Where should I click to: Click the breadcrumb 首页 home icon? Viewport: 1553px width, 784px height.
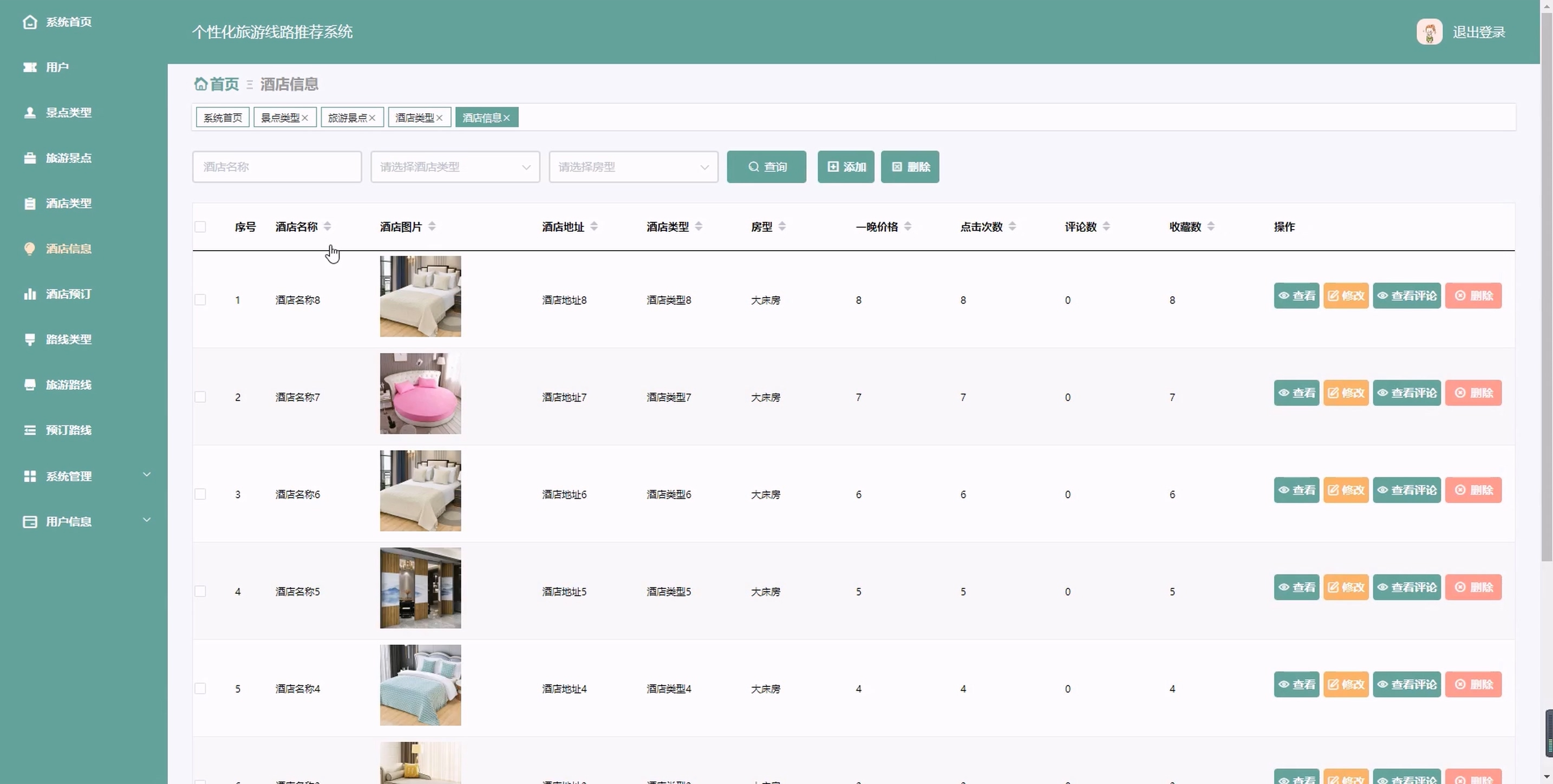click(201, 84)
